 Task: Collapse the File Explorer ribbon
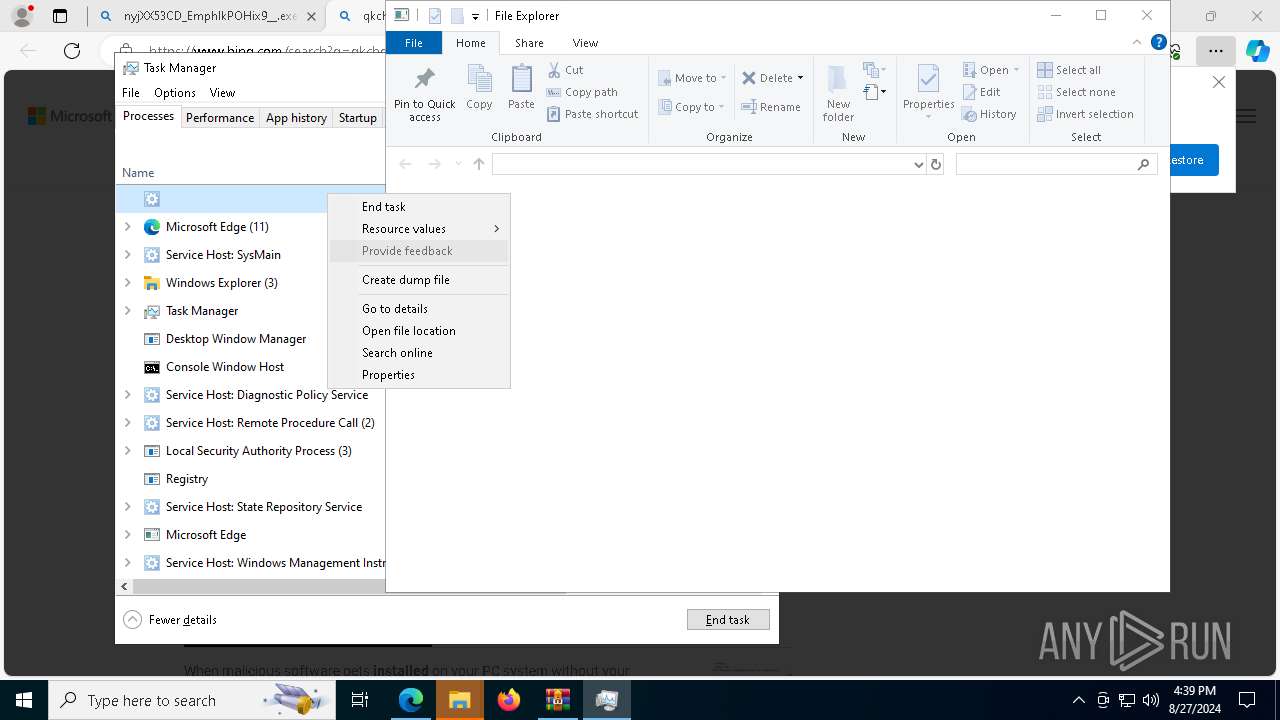pos(1137,42)
